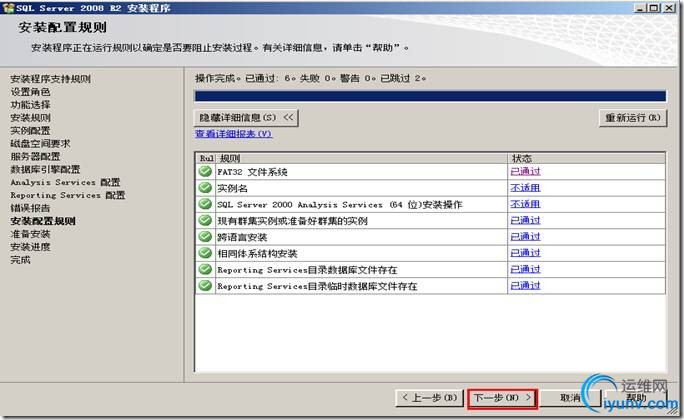Select 安装配置规则 current step
The width and height of the screenshot is (684, 420).
[43, 221]
